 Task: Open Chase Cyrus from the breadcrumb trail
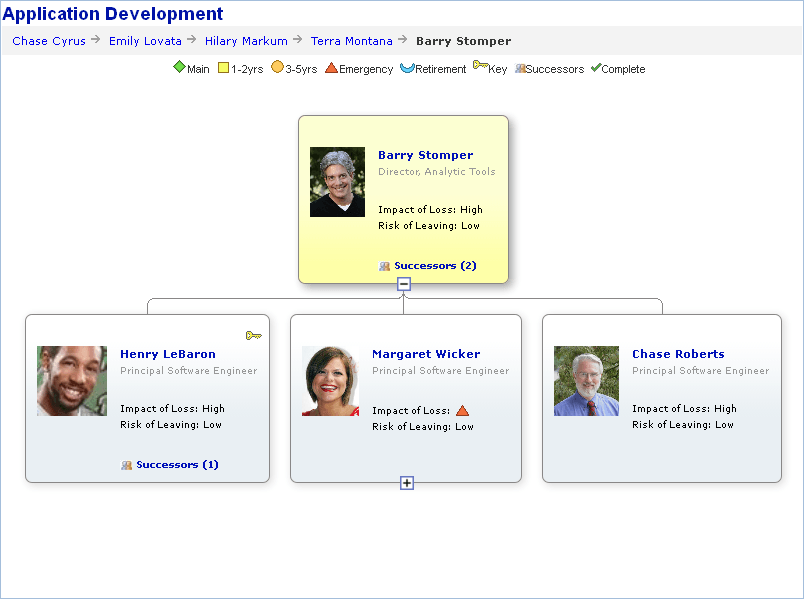48,41
